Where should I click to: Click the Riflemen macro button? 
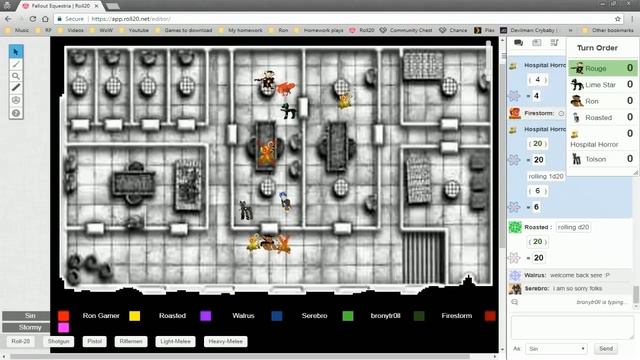coord(131,341)
